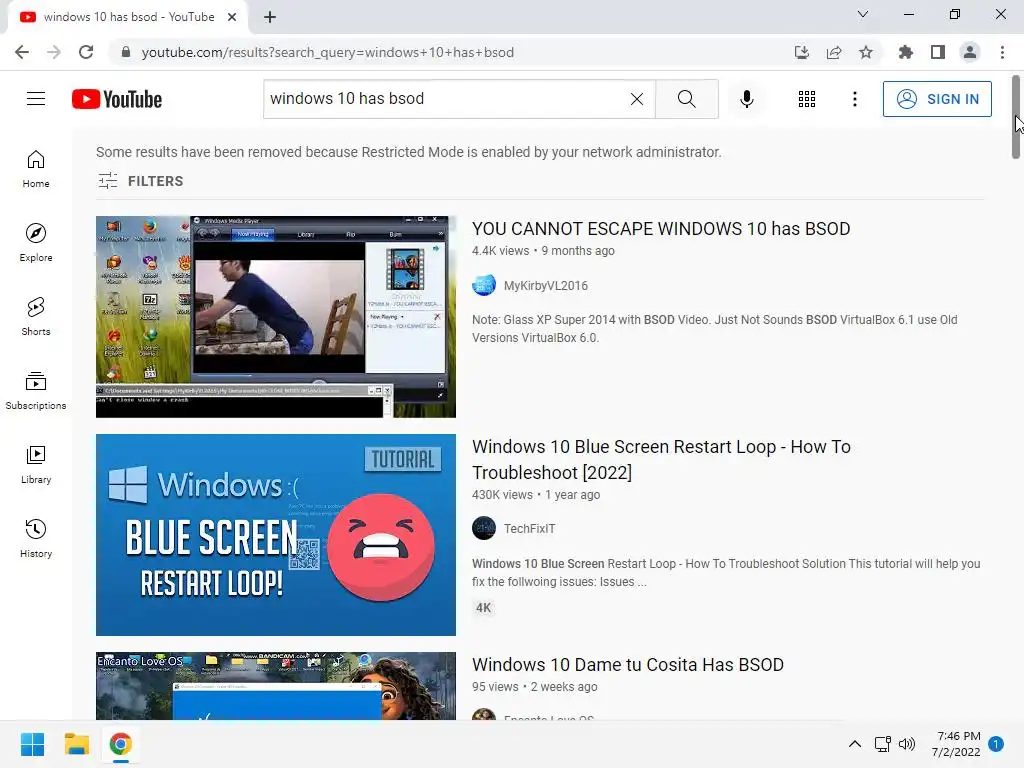The image size is (1024, 768).
Task: Click the magnifying glass search button
Action: [686, 99]
